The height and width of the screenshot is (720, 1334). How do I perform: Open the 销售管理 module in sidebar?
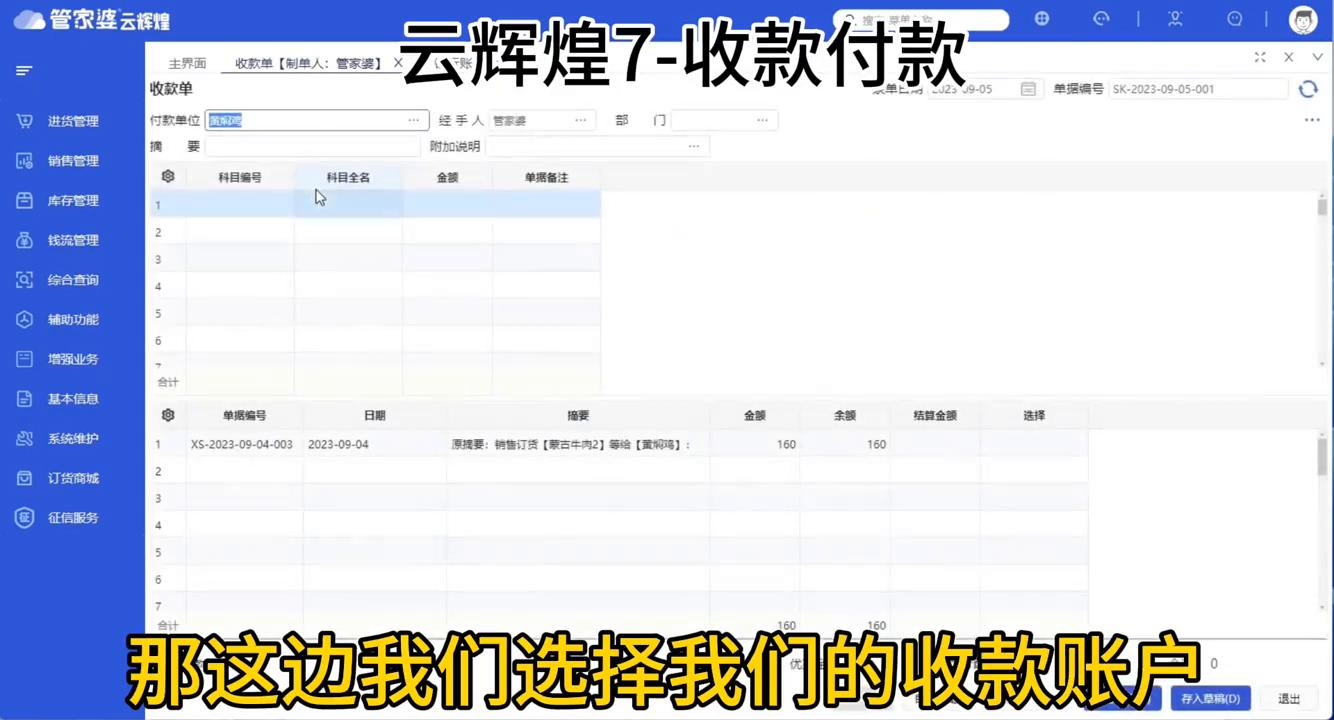click(x=71, y=160)
